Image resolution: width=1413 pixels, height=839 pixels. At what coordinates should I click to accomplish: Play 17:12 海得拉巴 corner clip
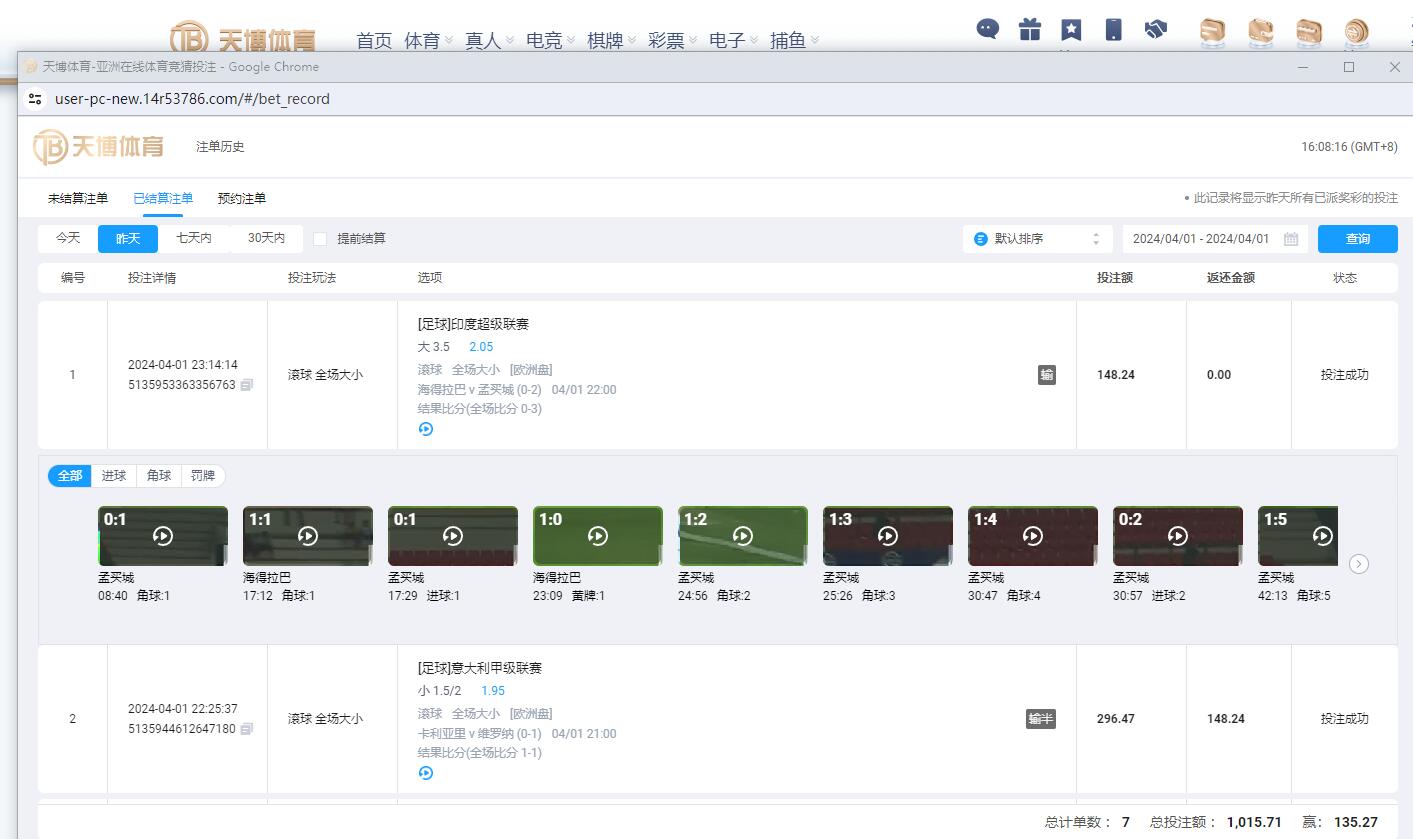click(308, 536)
